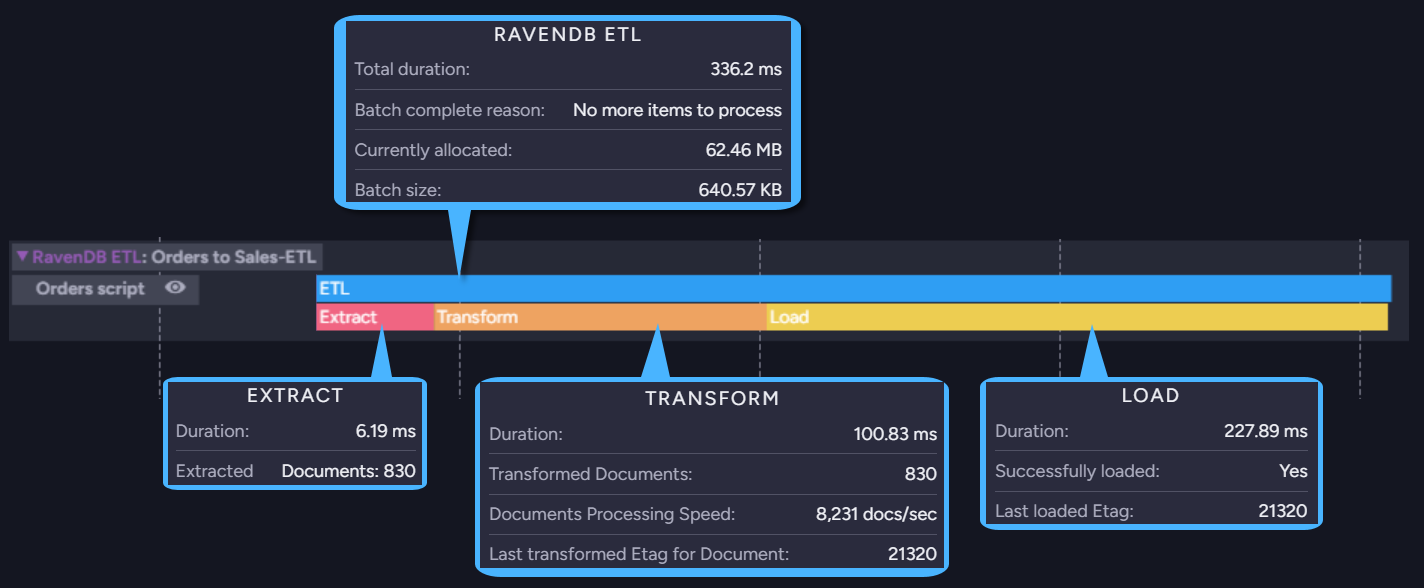Click Currently allocated value 62.46 MB
The image size is (1424, 588).
click(x=743, y=150)
